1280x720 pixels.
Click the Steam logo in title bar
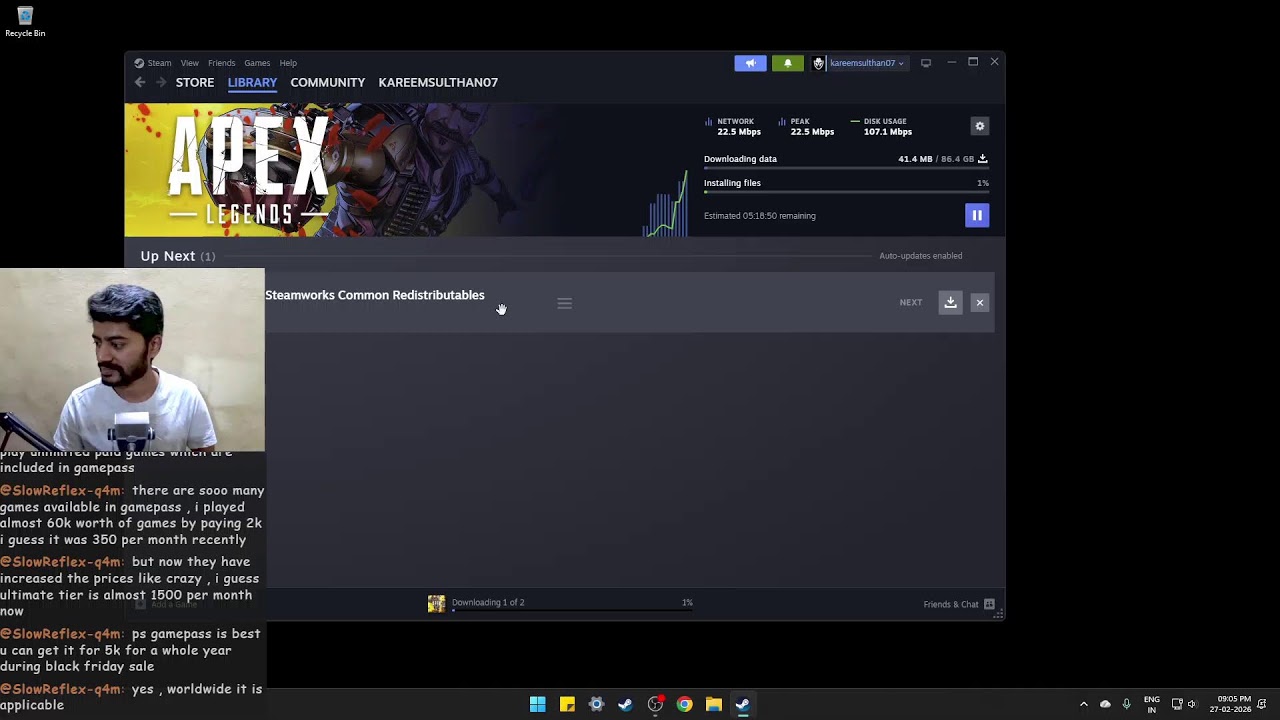139,63
